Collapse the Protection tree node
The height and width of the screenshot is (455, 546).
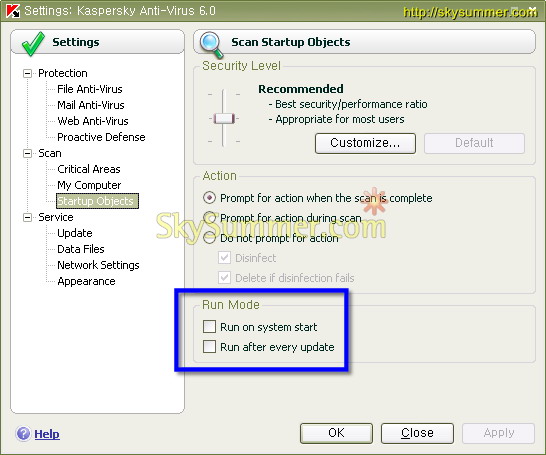tap(27, 73)
